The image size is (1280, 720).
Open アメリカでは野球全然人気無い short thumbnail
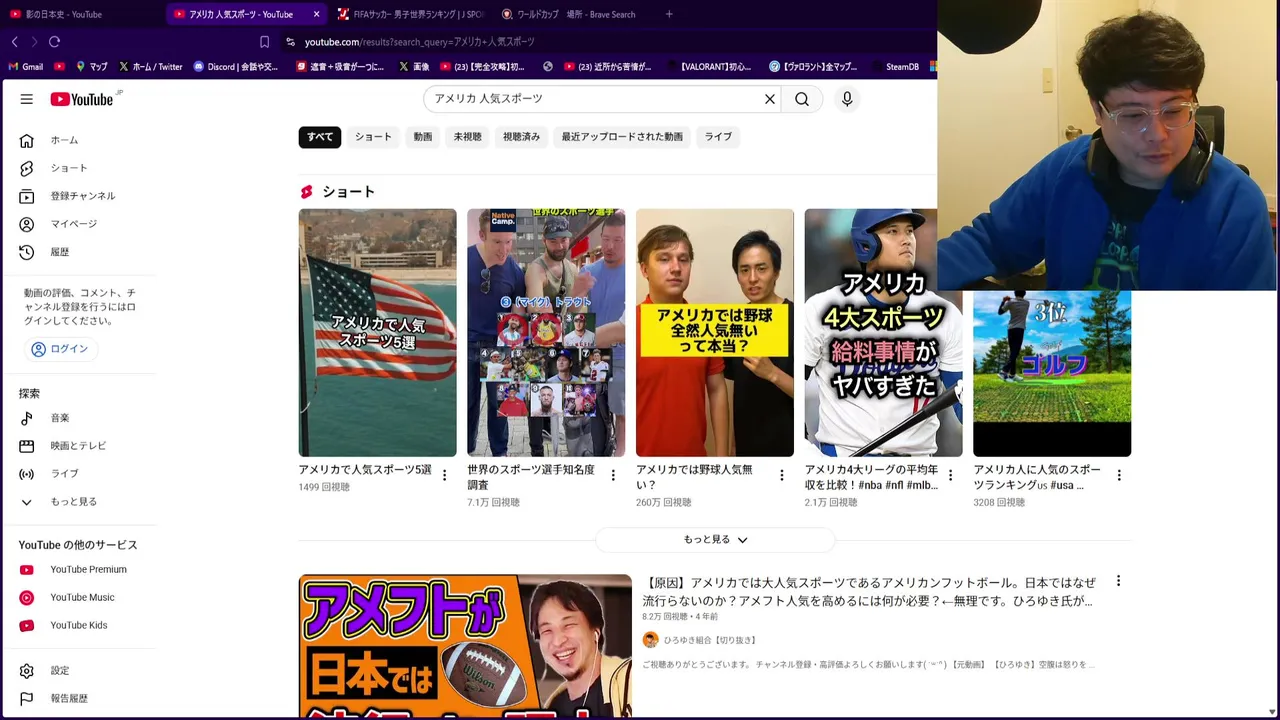[715, 333]
